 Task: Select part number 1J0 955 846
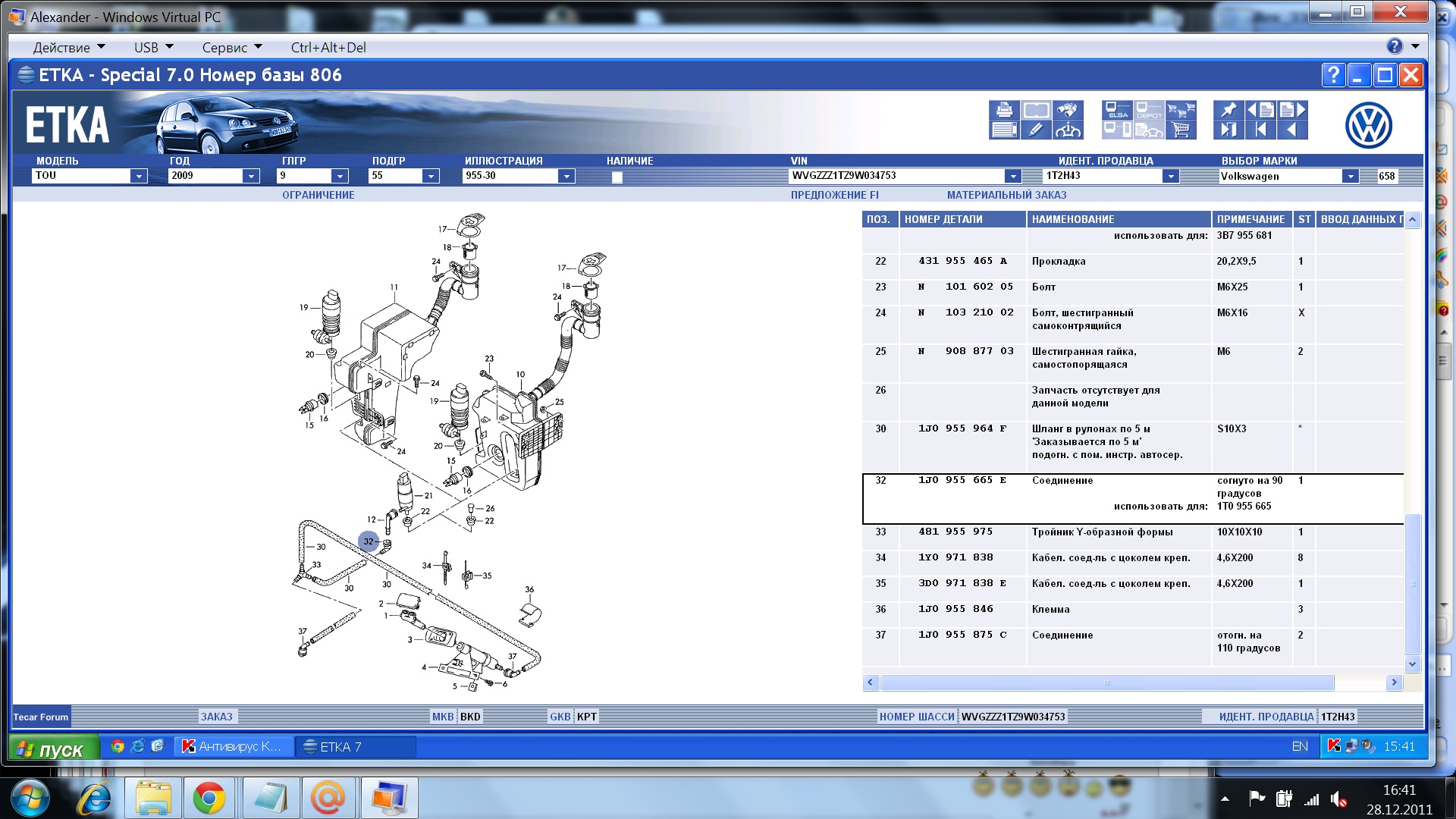[x=956, y=609]
